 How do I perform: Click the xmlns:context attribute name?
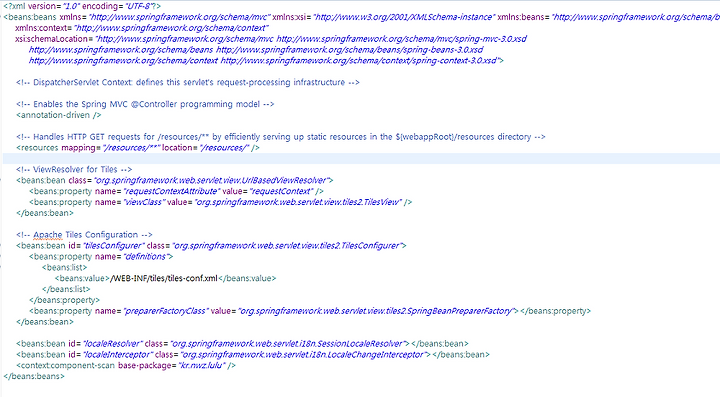[41, 28]
